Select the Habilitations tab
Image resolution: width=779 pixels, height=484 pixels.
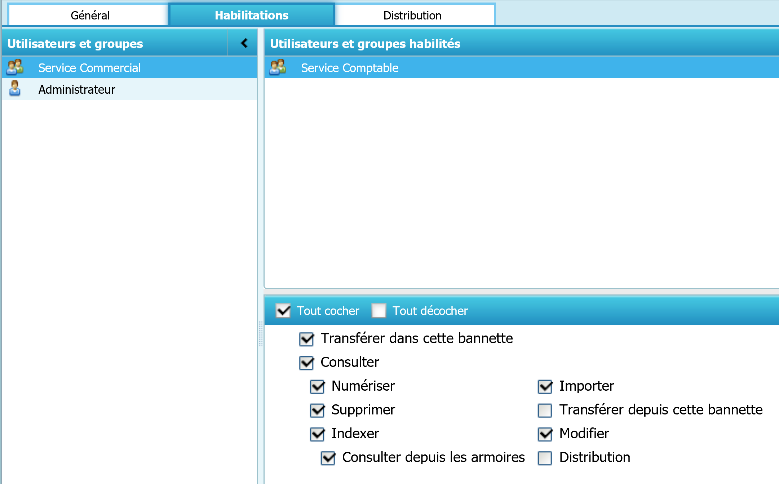251,15
